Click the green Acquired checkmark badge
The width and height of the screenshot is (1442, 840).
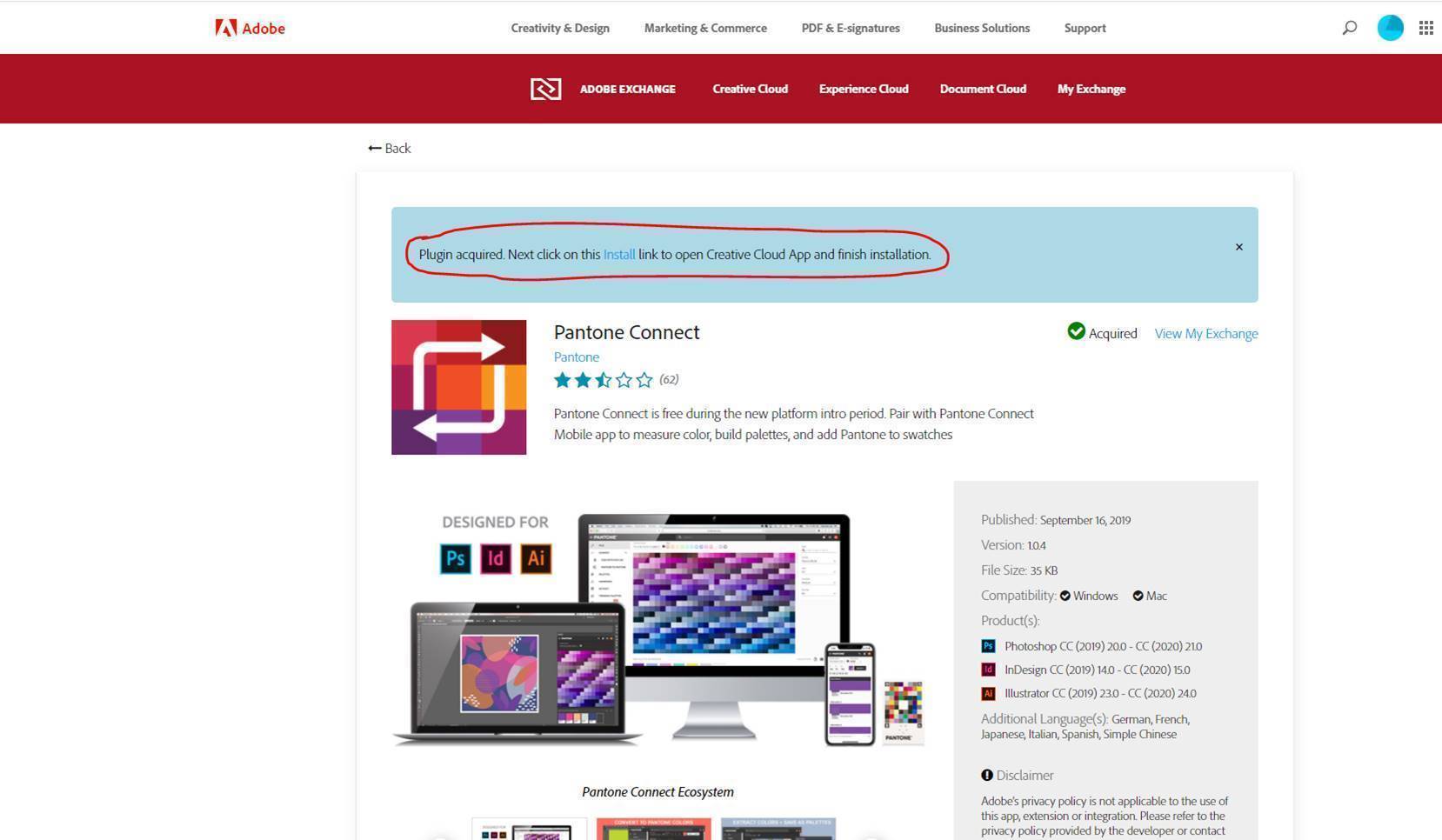coord(1076,331)
